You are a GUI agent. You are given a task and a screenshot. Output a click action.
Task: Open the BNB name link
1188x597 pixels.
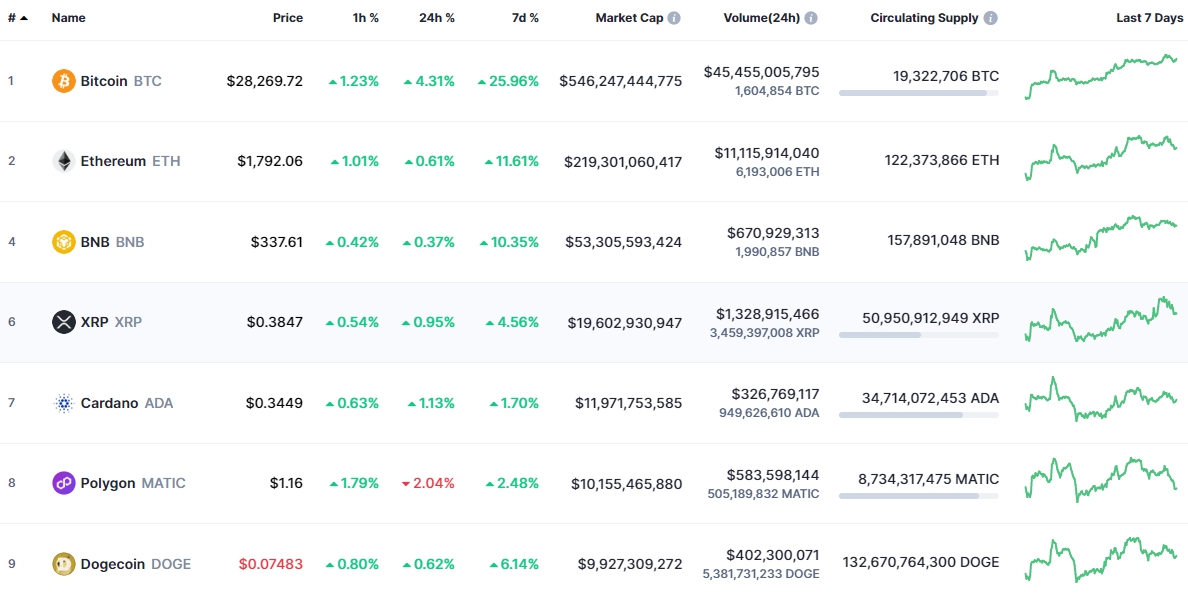(95, 242)
